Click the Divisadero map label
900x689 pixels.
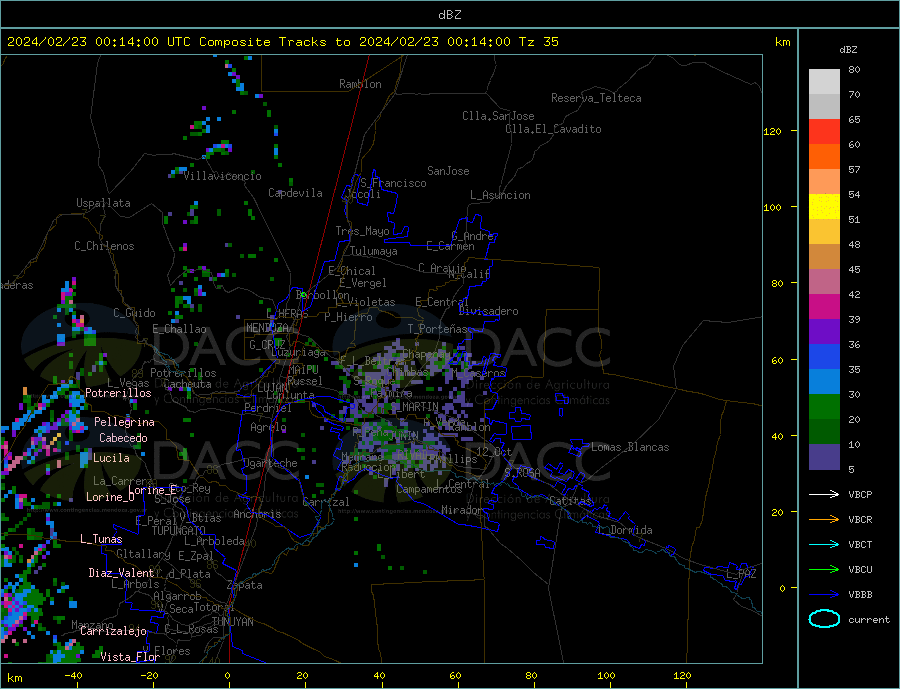pos(488,311)
